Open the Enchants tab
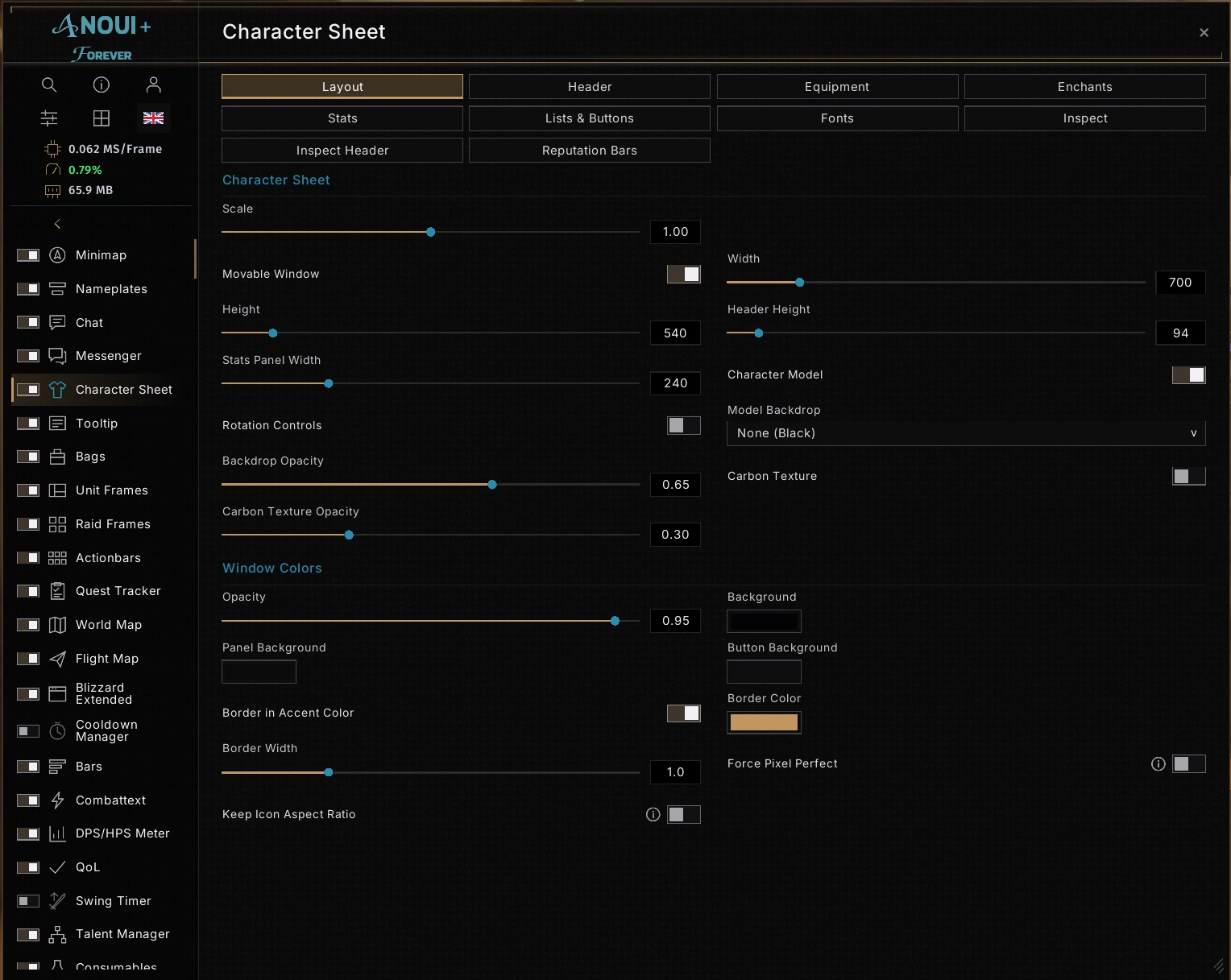Screen dimensions: 1231x980 pyautogui.click(x=1085, y=87)
